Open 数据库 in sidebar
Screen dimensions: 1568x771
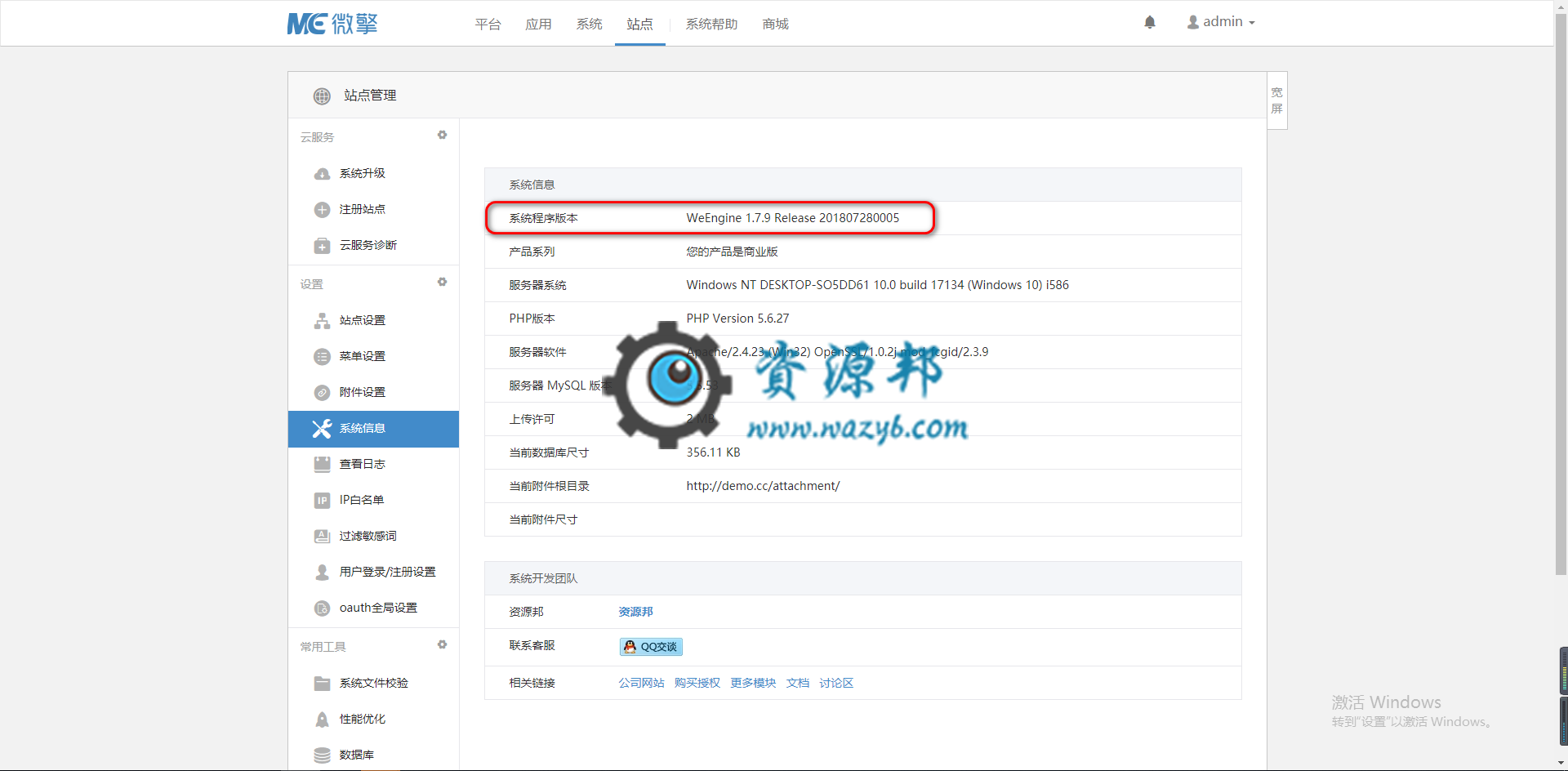356,755
